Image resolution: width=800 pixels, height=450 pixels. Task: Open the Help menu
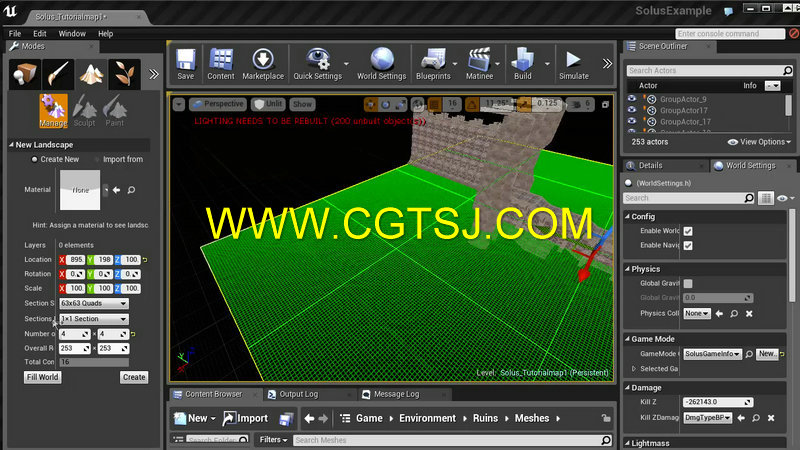click(106, 34)
